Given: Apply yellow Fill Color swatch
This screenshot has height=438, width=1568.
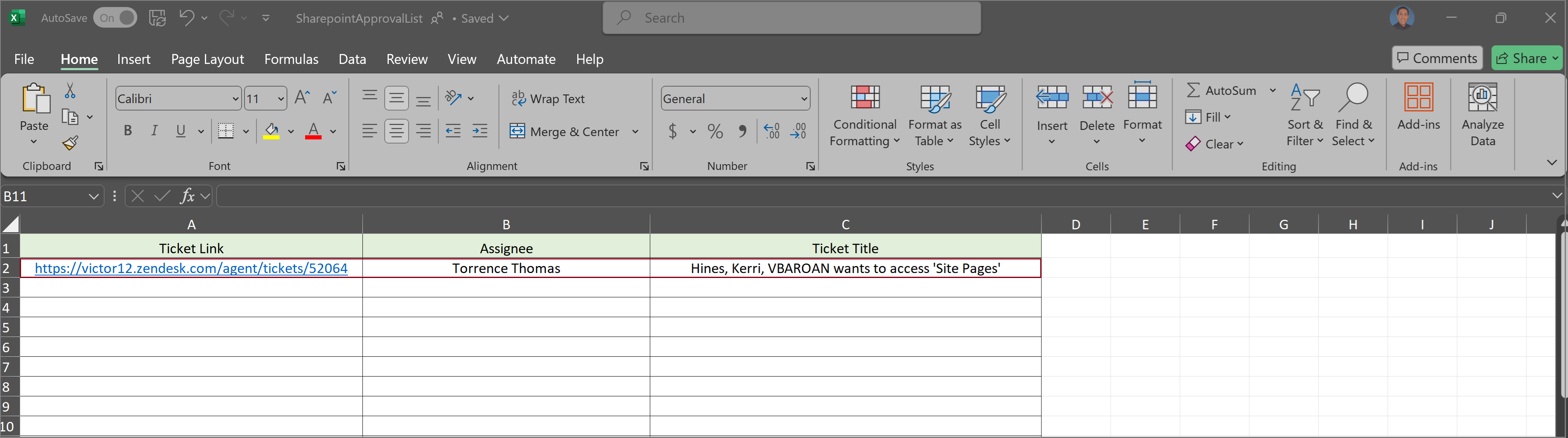Looking at the screenshot, I should [x=271, y=131].
